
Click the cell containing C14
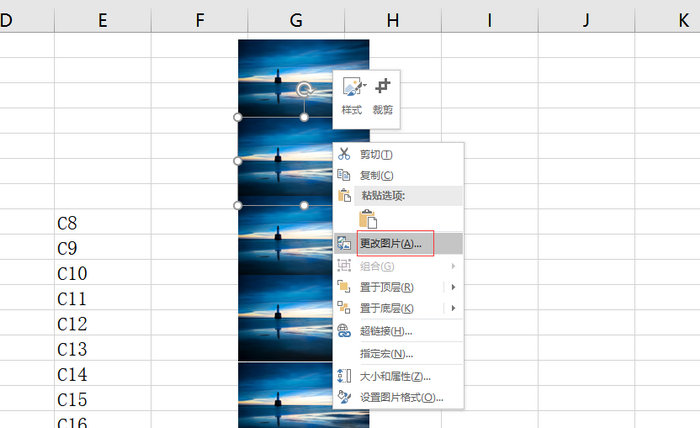pos(103,373)
